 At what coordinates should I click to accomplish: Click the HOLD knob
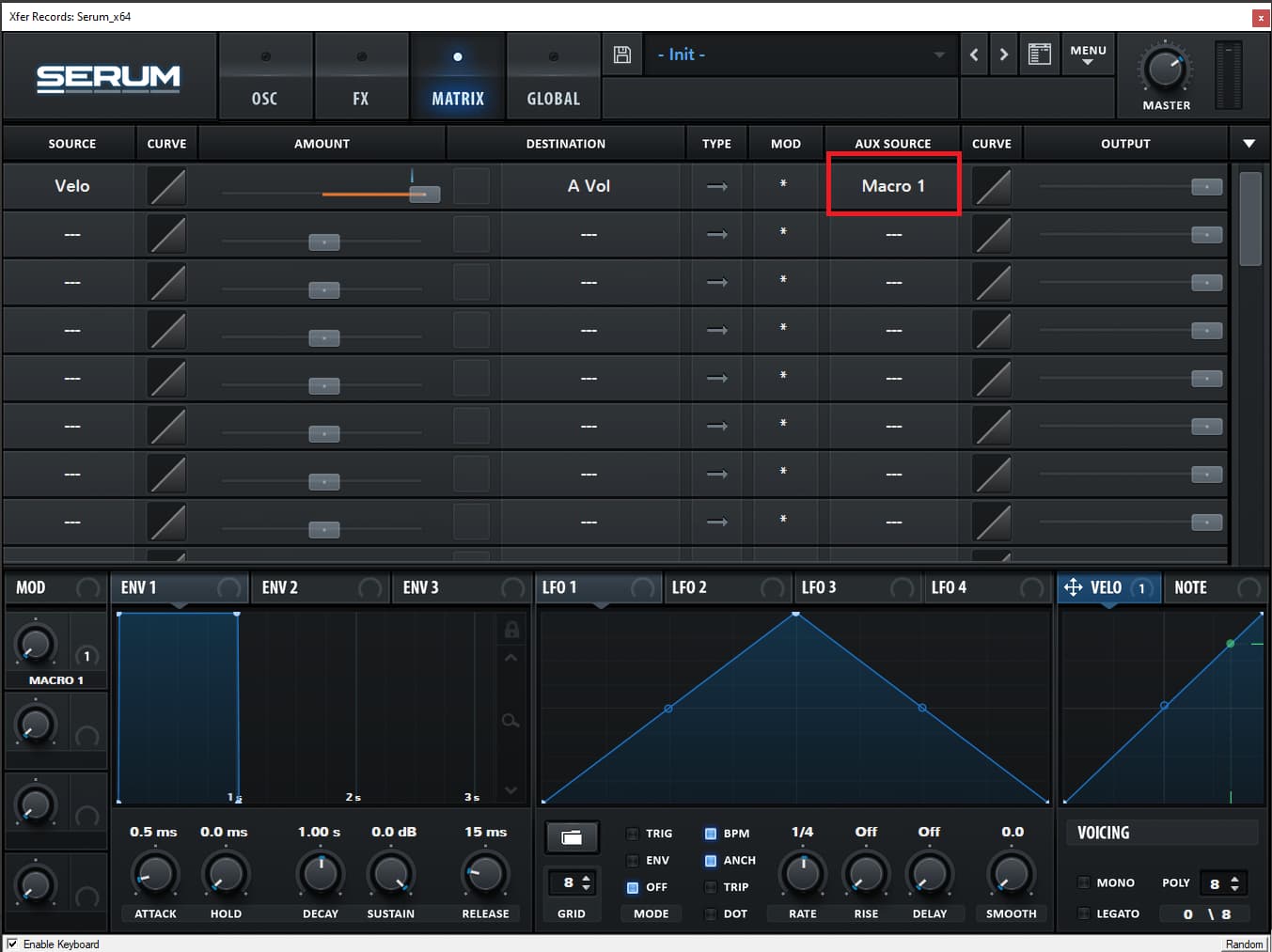226,874
